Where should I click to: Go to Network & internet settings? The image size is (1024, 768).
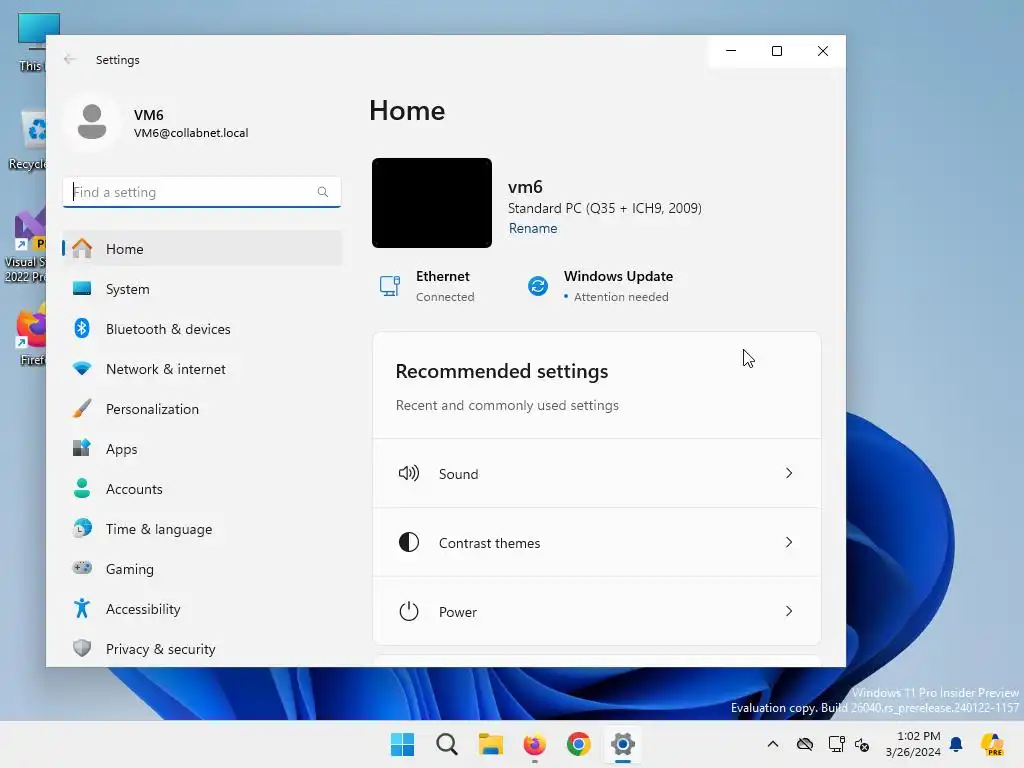click(202, 369)
